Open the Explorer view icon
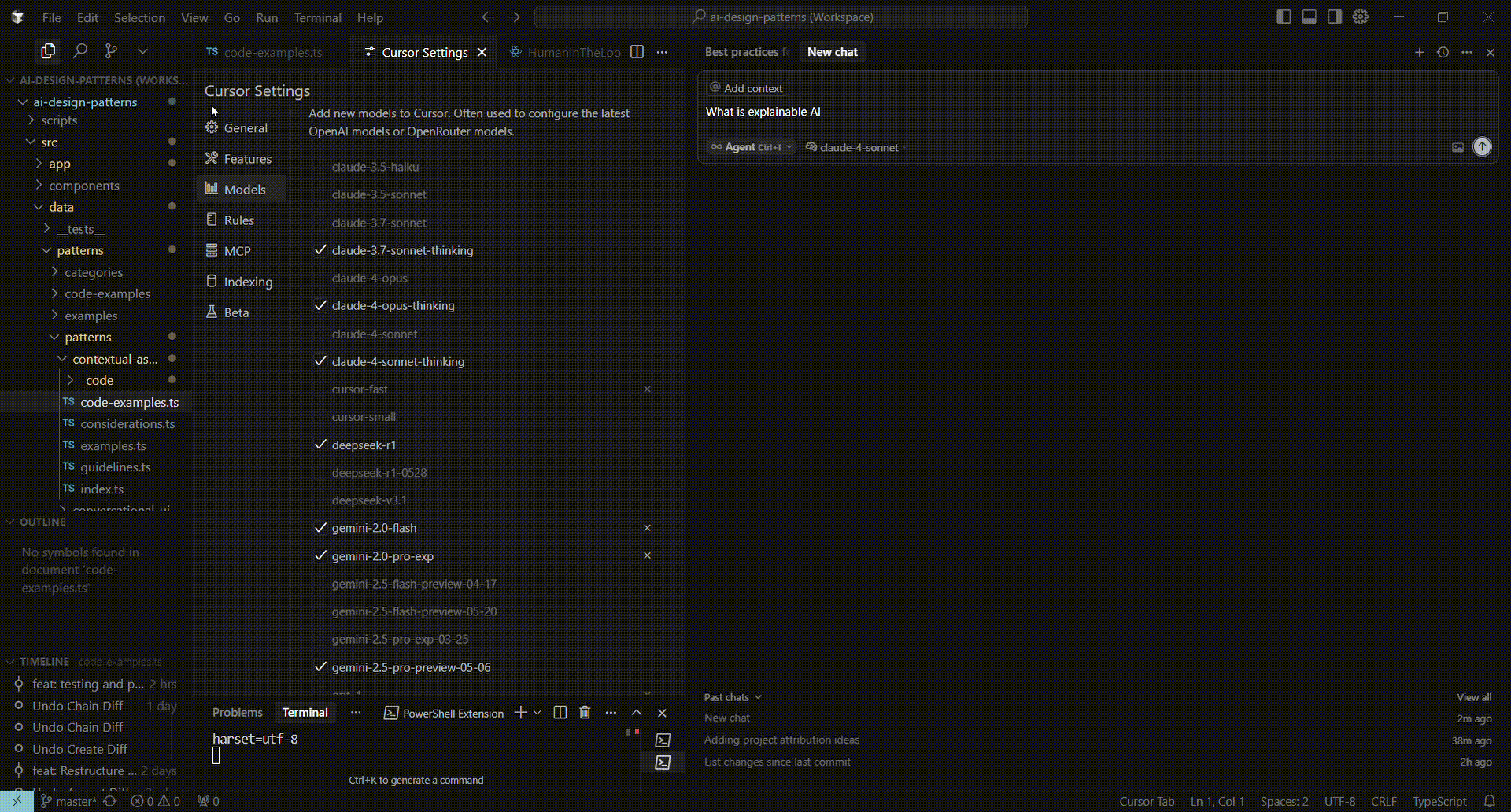 48,51
